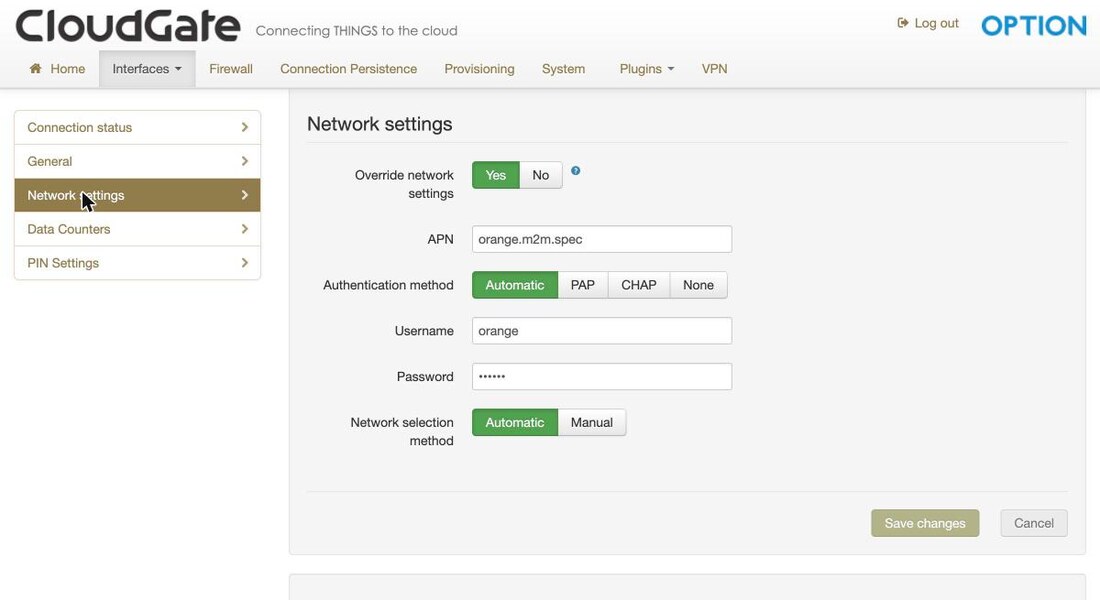Select PAP authentication method
The width and height of the screenshot is (1100, 600).
coord(582,285)
